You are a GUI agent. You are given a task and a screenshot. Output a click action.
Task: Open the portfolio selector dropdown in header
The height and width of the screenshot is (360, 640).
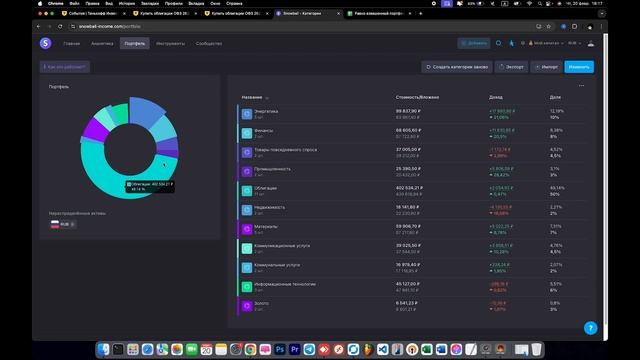coord(546,43)
